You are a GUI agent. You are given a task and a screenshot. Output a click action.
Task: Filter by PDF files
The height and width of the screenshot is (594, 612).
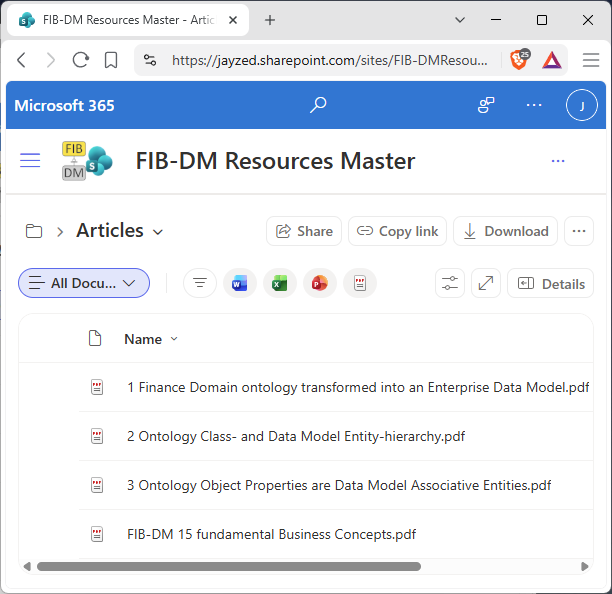pos(360,283)
